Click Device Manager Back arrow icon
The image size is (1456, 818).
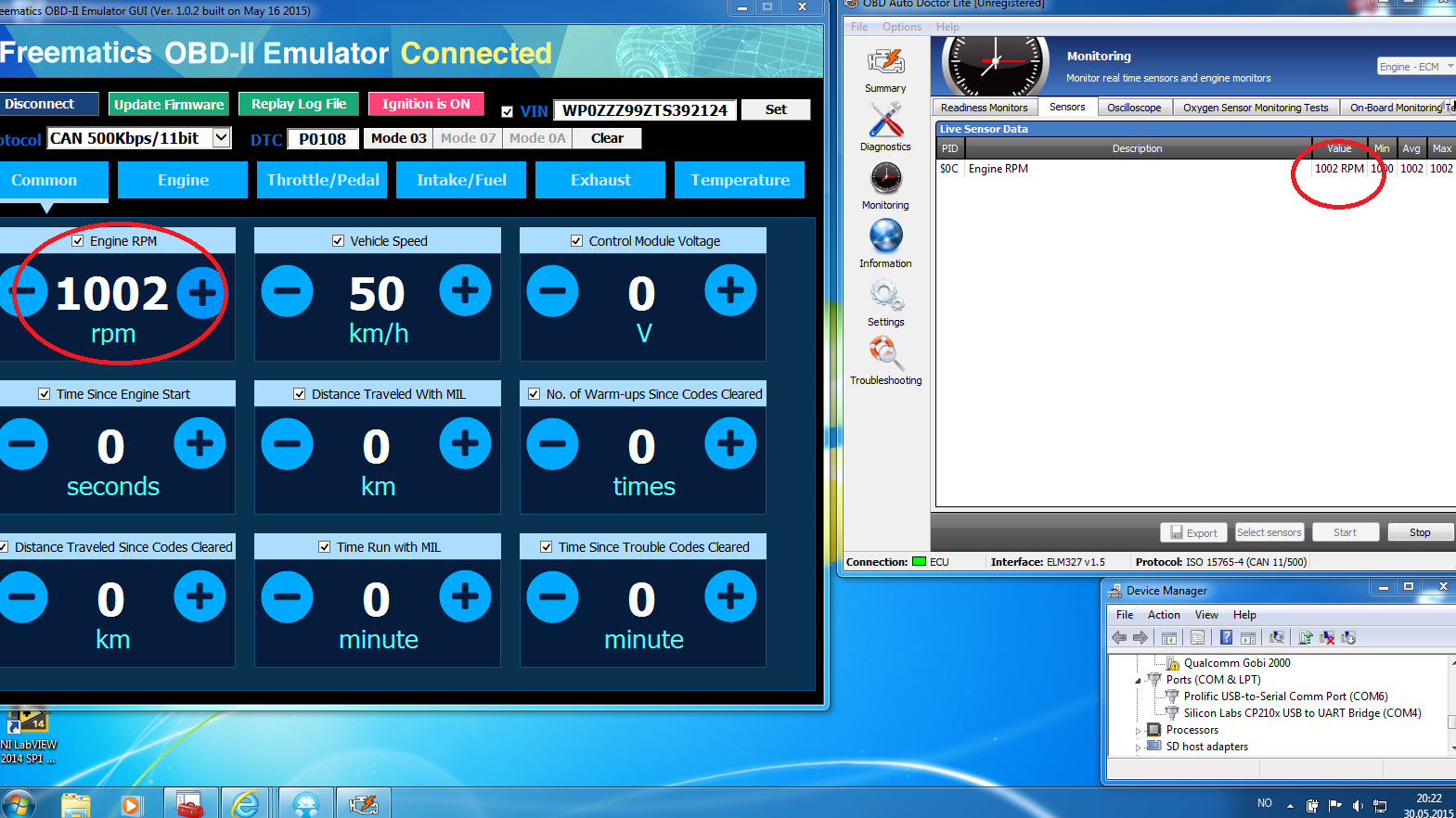(1119, 637)
